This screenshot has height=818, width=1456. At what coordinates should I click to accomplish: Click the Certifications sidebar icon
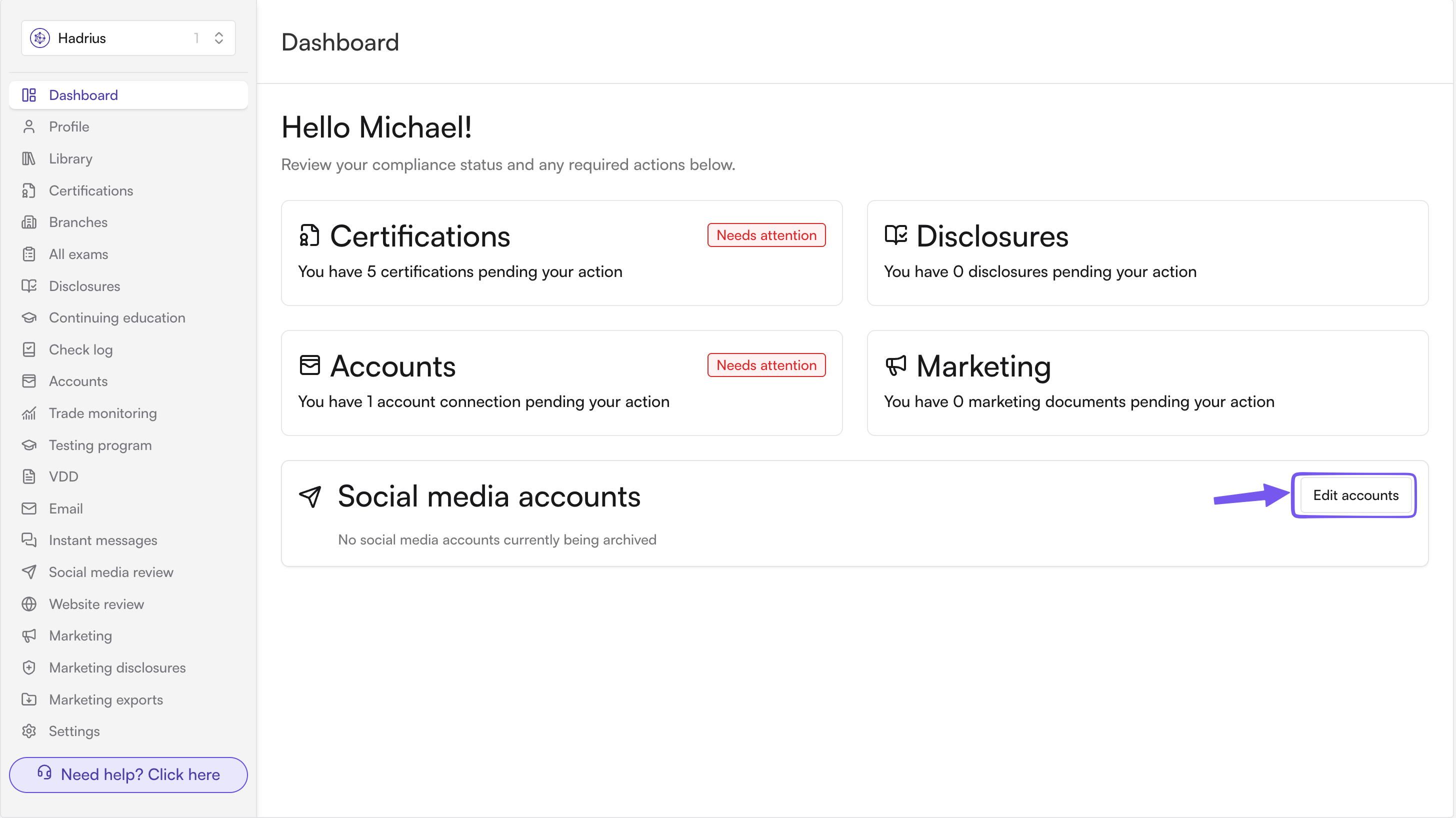click(29, 190)
